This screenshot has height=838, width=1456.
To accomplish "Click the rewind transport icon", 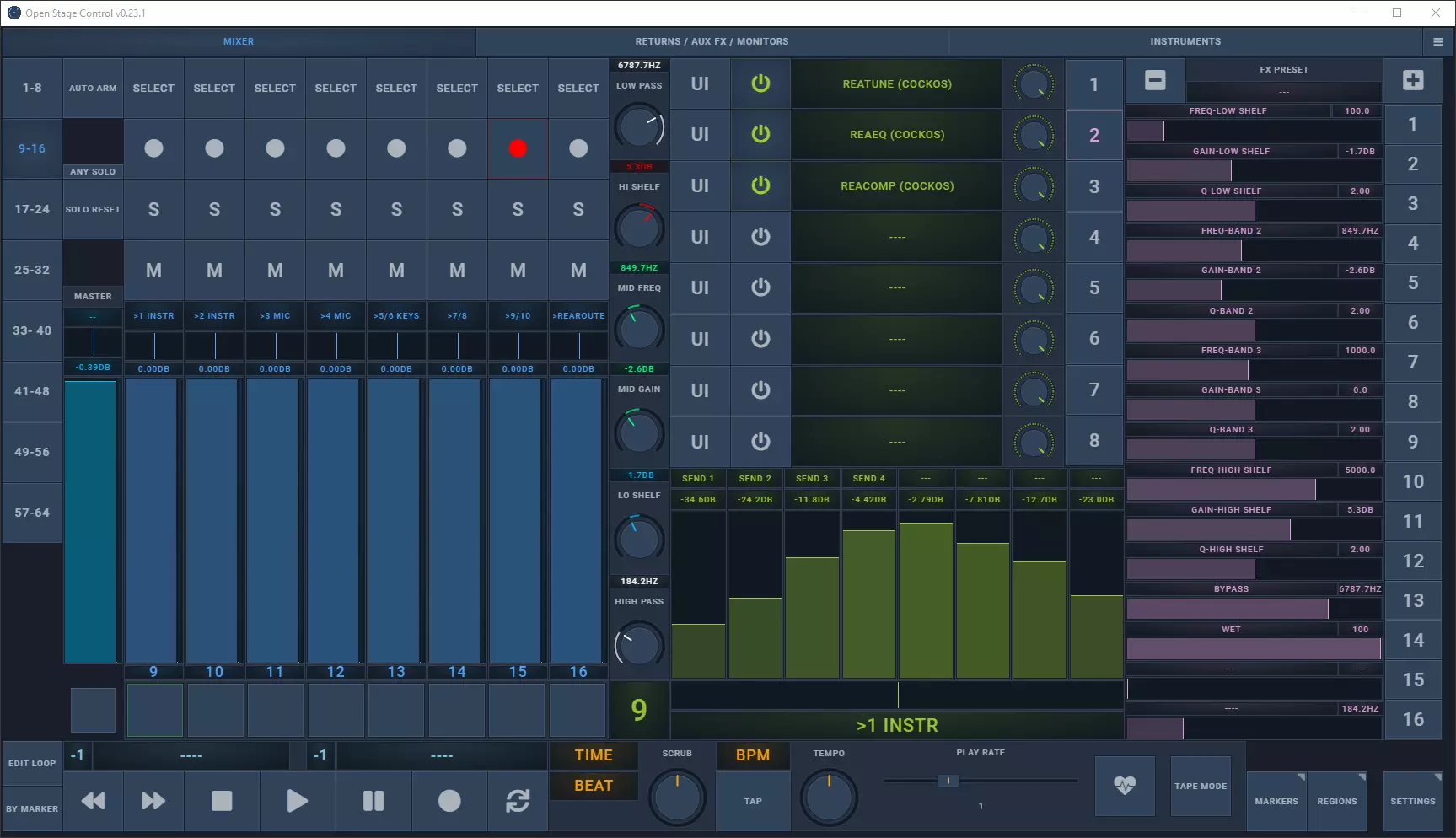I will point(93,801).
